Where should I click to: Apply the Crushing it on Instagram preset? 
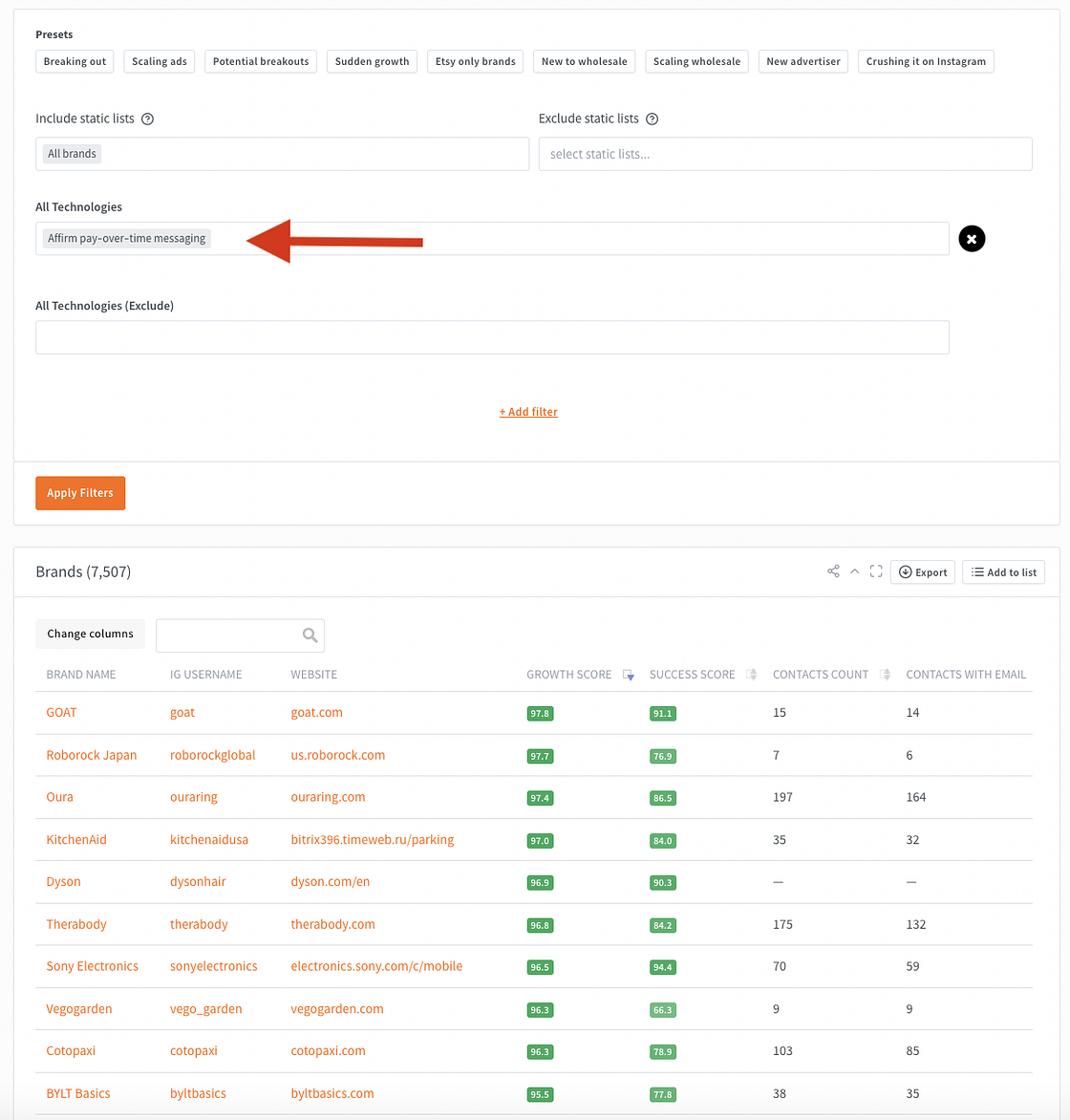(x=926, y=61)
